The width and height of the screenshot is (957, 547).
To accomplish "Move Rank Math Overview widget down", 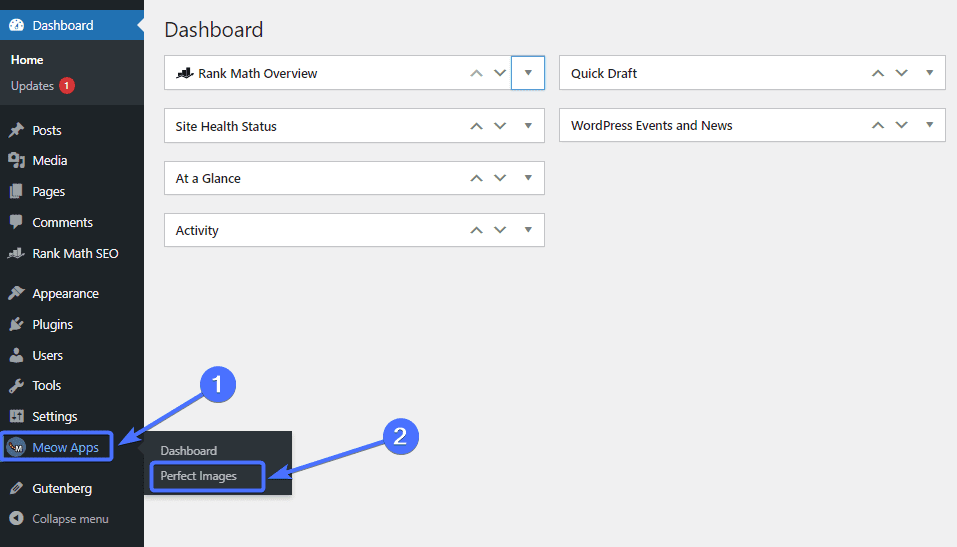I will click(x=500, y=73).
